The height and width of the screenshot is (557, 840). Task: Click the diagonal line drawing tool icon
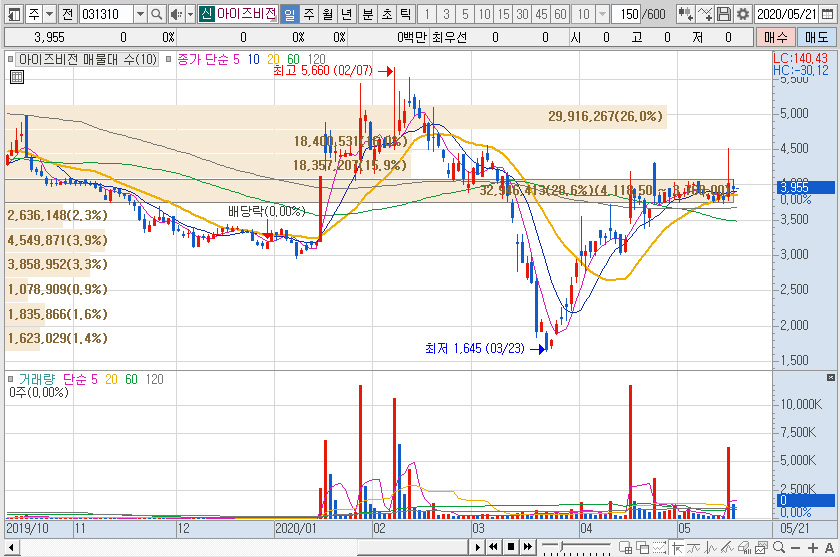pos(727,547)
